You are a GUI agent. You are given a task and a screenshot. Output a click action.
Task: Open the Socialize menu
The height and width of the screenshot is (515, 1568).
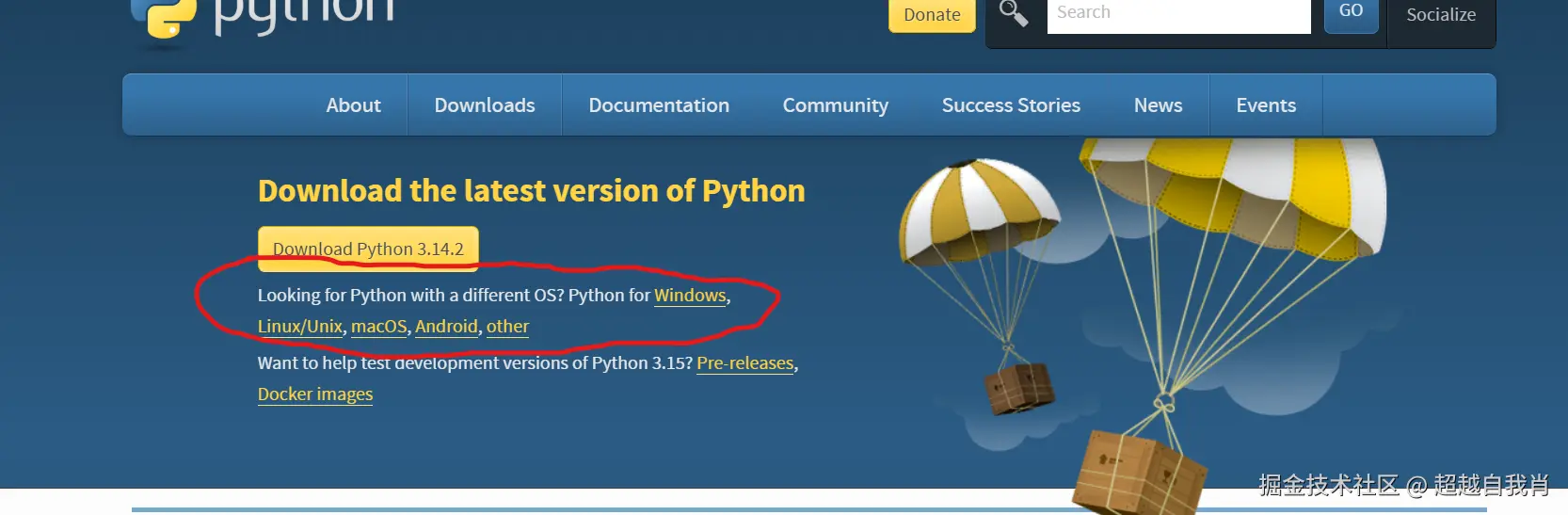tap(1441, 15)
